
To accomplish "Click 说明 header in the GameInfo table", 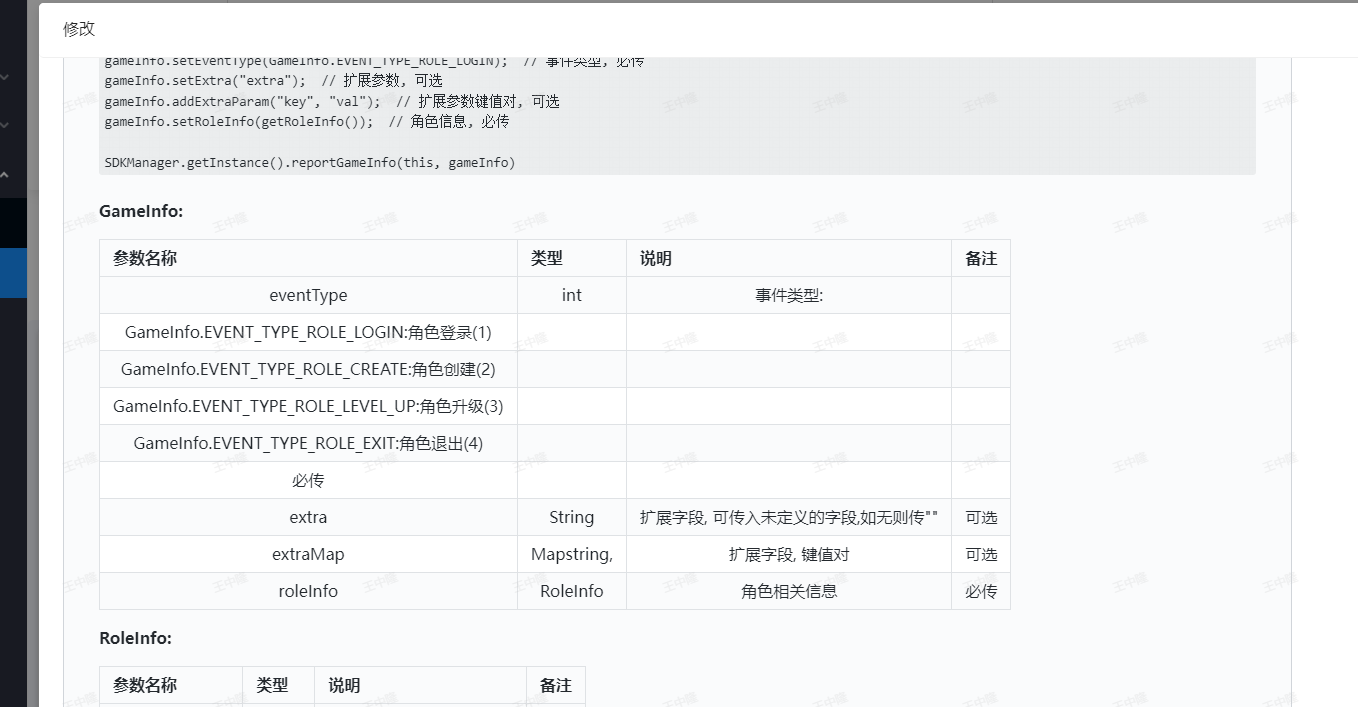I will click(656, 258).
